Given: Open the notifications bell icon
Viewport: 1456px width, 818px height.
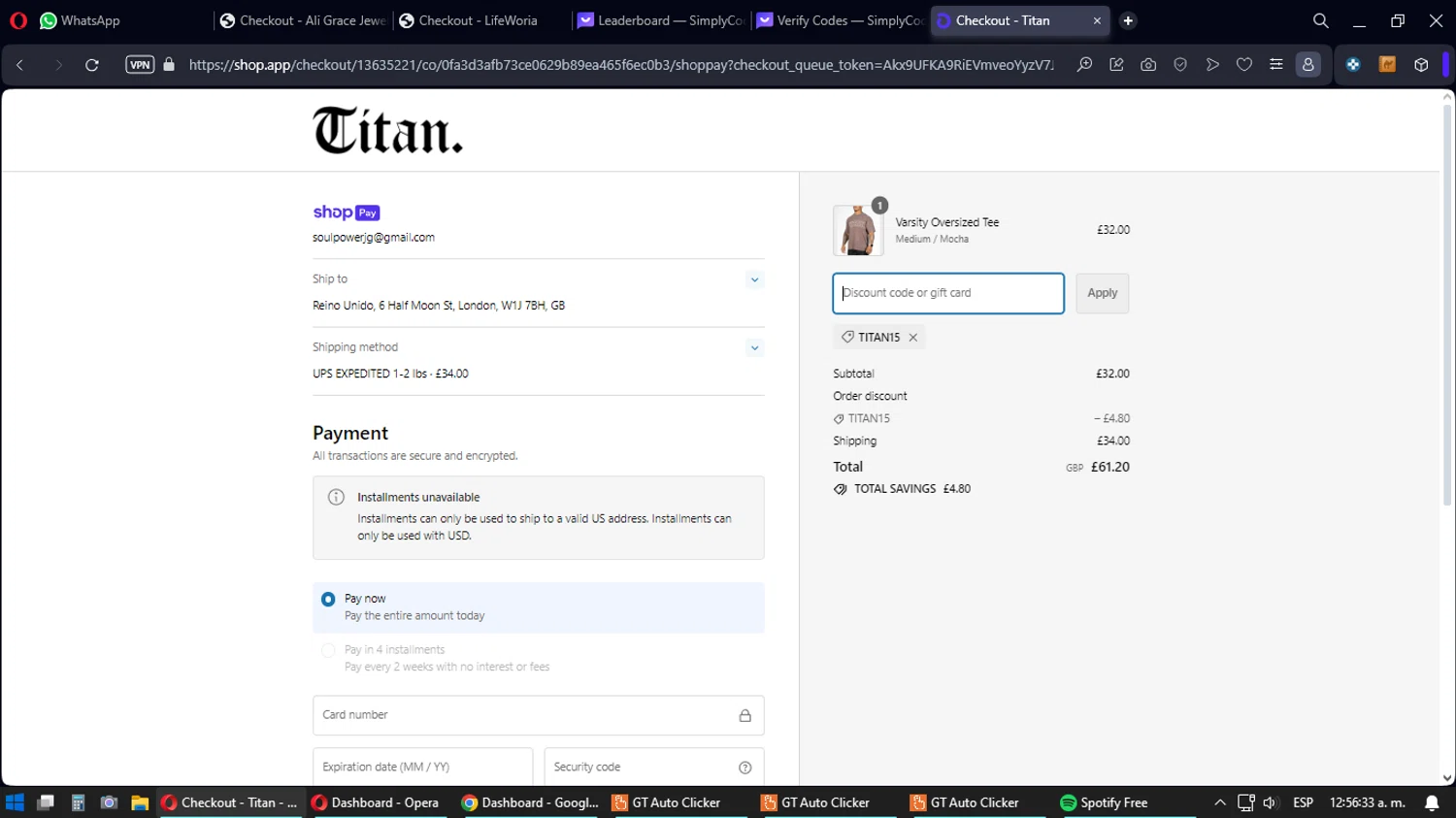Looking at the screenshot, I should coord(1432,802).
